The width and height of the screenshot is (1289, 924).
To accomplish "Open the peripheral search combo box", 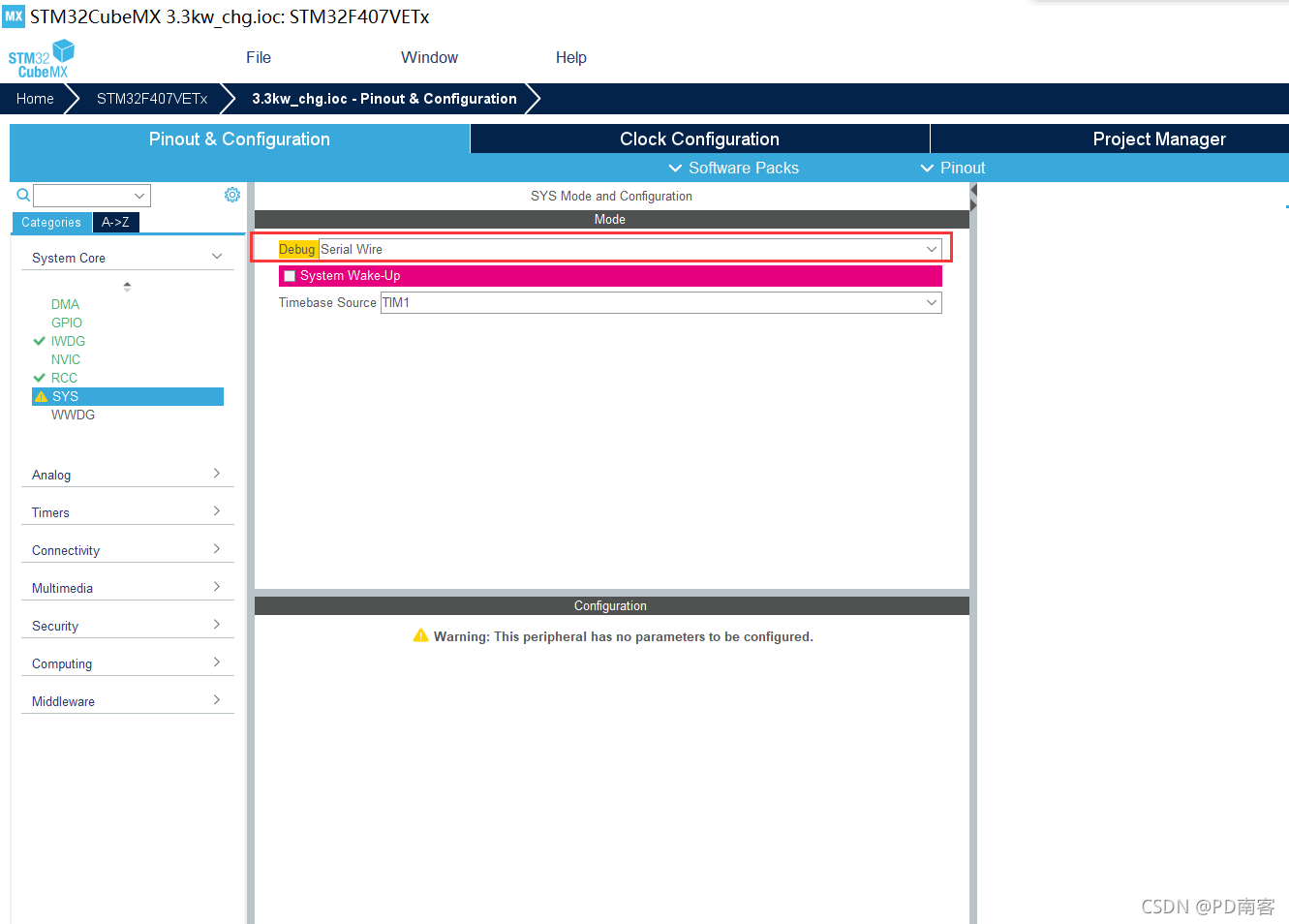I will (x=92, y=196).
